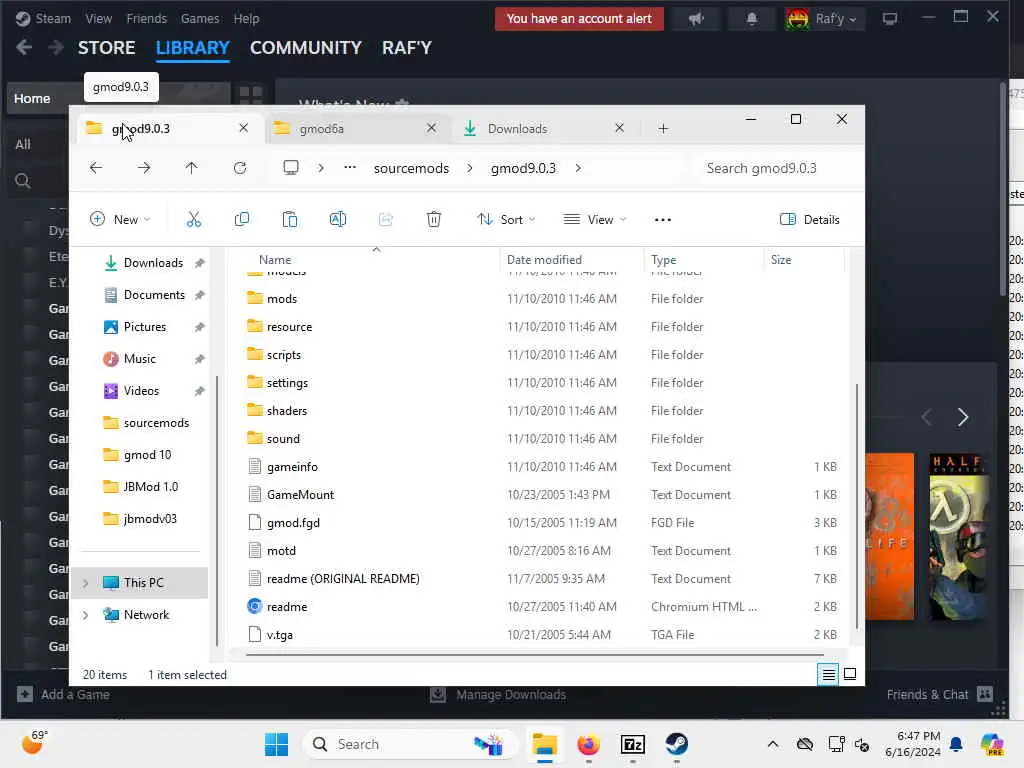Expand This PC in navigation pane
1024x768 pixels.
point(86,583)
